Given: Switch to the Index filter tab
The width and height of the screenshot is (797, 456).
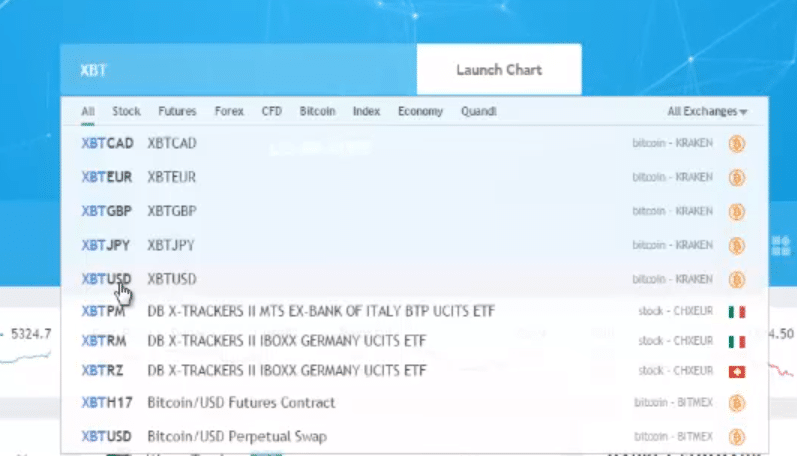Looking at the screenshot, I should [366, 111].
